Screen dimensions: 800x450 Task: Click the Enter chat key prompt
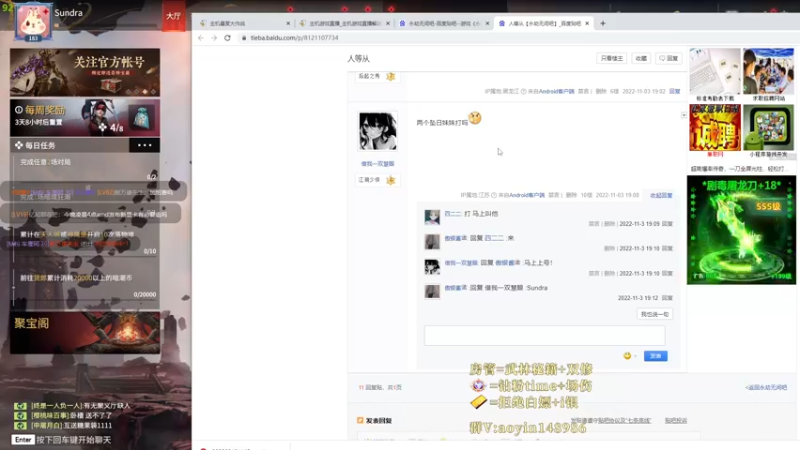pos(23,440)
